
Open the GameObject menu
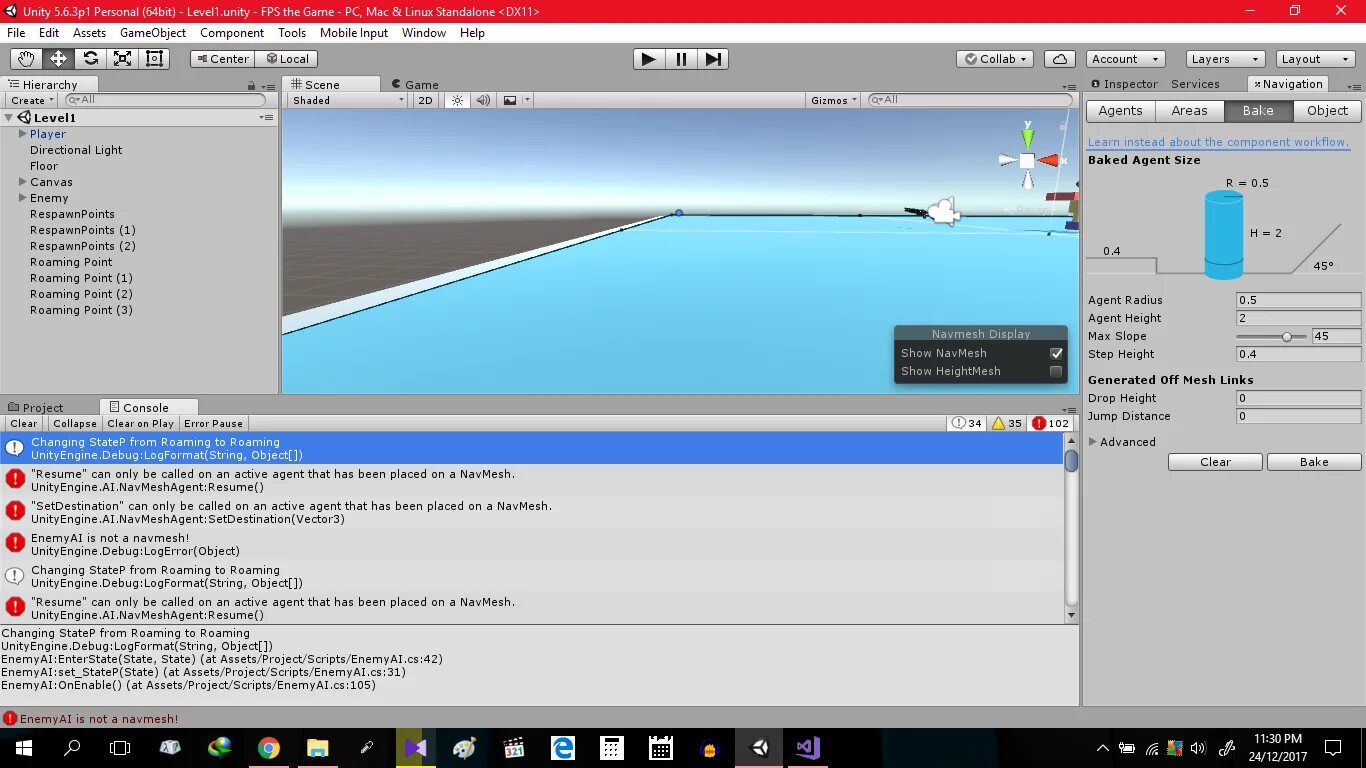pos(153,33)
